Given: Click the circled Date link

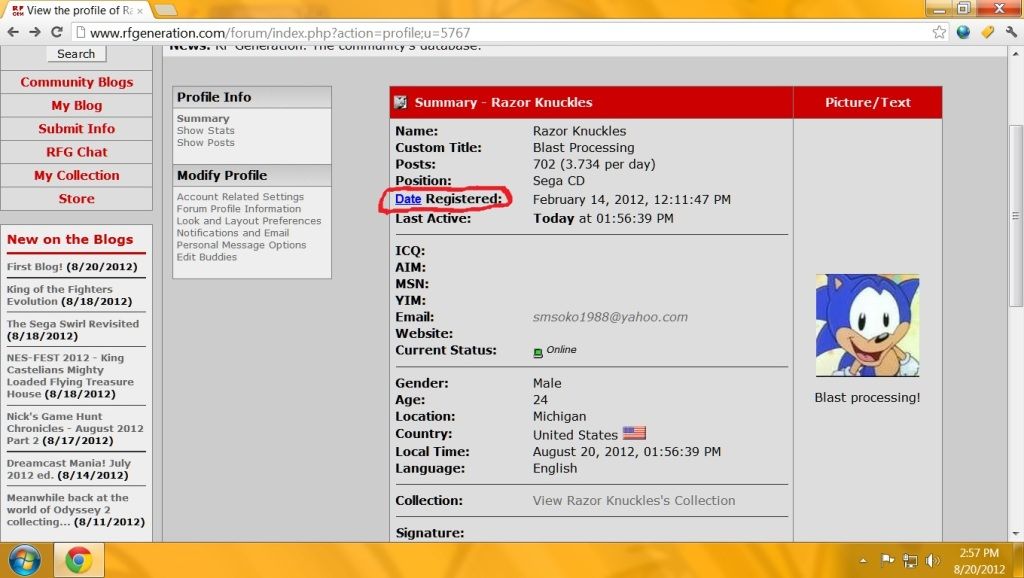Looking at the screenshot, I should click(x=408, y=199).
